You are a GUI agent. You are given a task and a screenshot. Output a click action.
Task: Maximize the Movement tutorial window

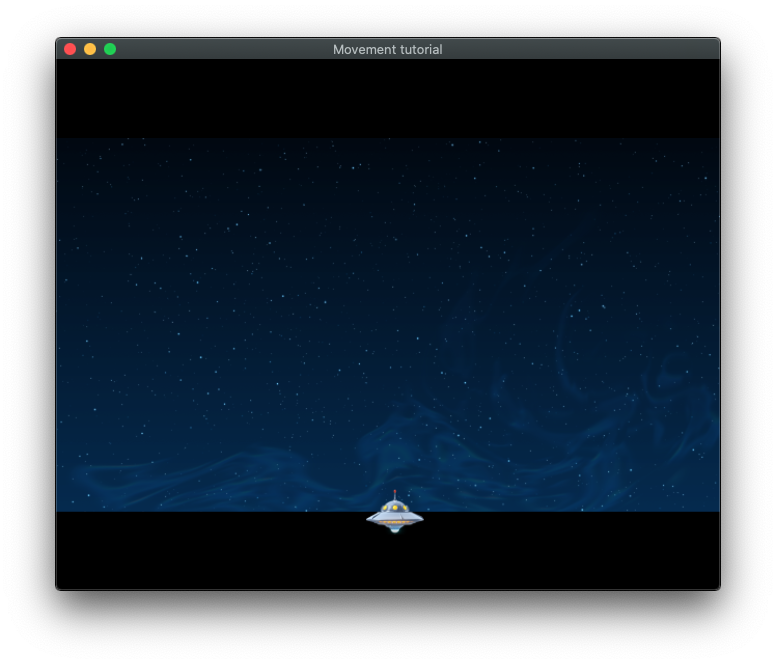coord(110,49)
